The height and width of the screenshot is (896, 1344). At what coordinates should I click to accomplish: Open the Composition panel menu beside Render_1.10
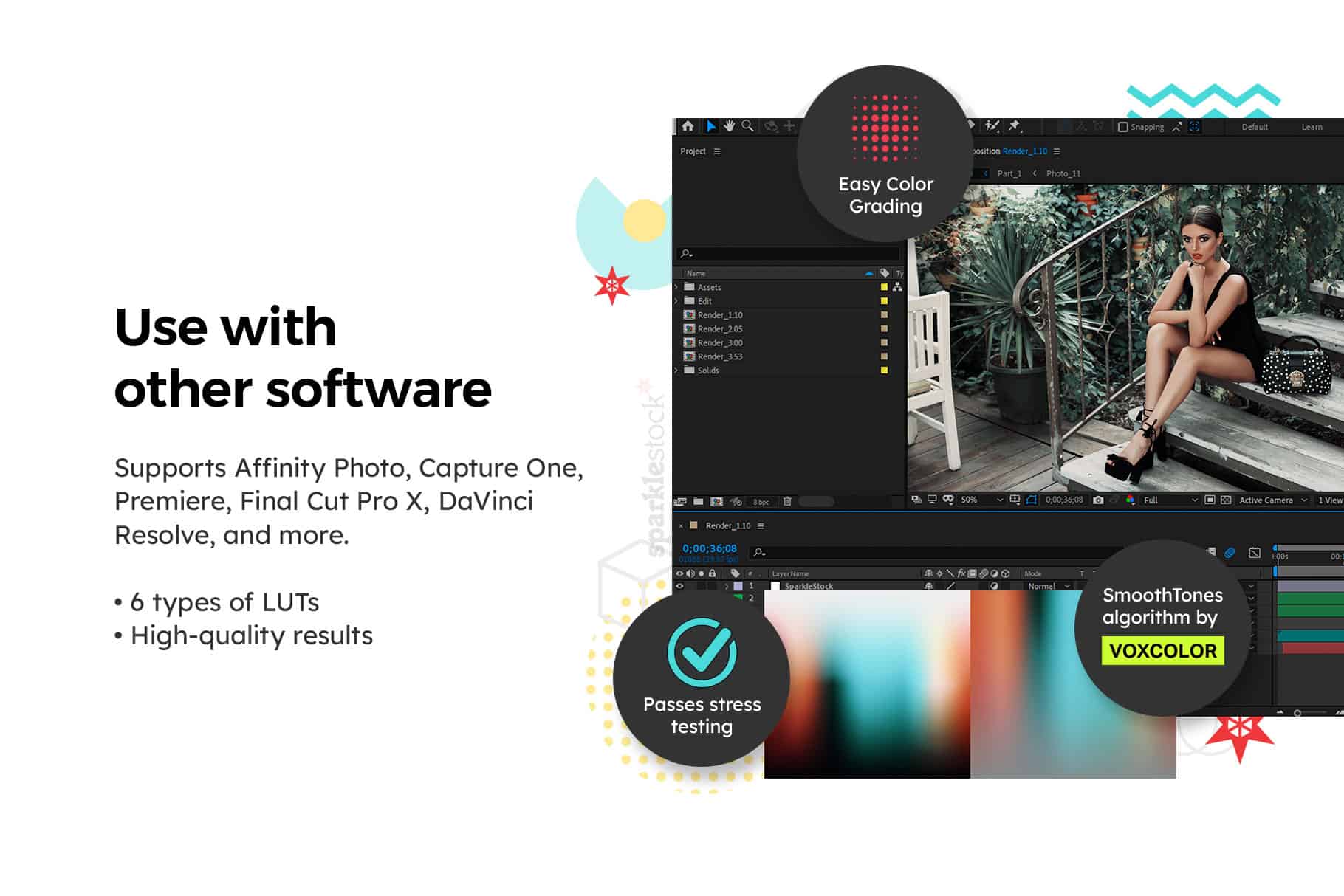(1057, 151)
